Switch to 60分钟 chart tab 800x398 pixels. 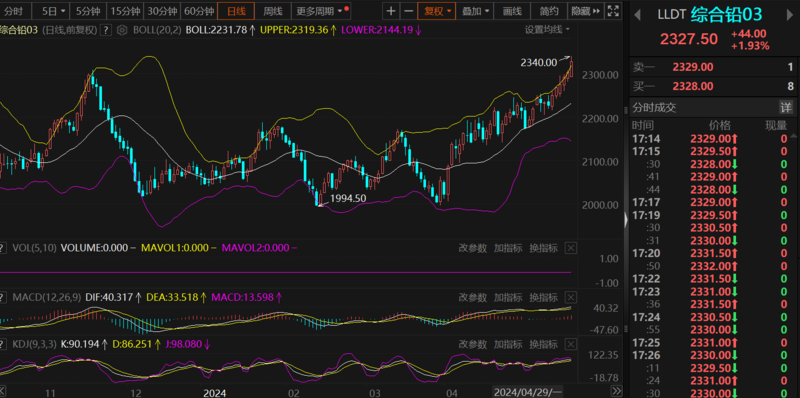199,11
